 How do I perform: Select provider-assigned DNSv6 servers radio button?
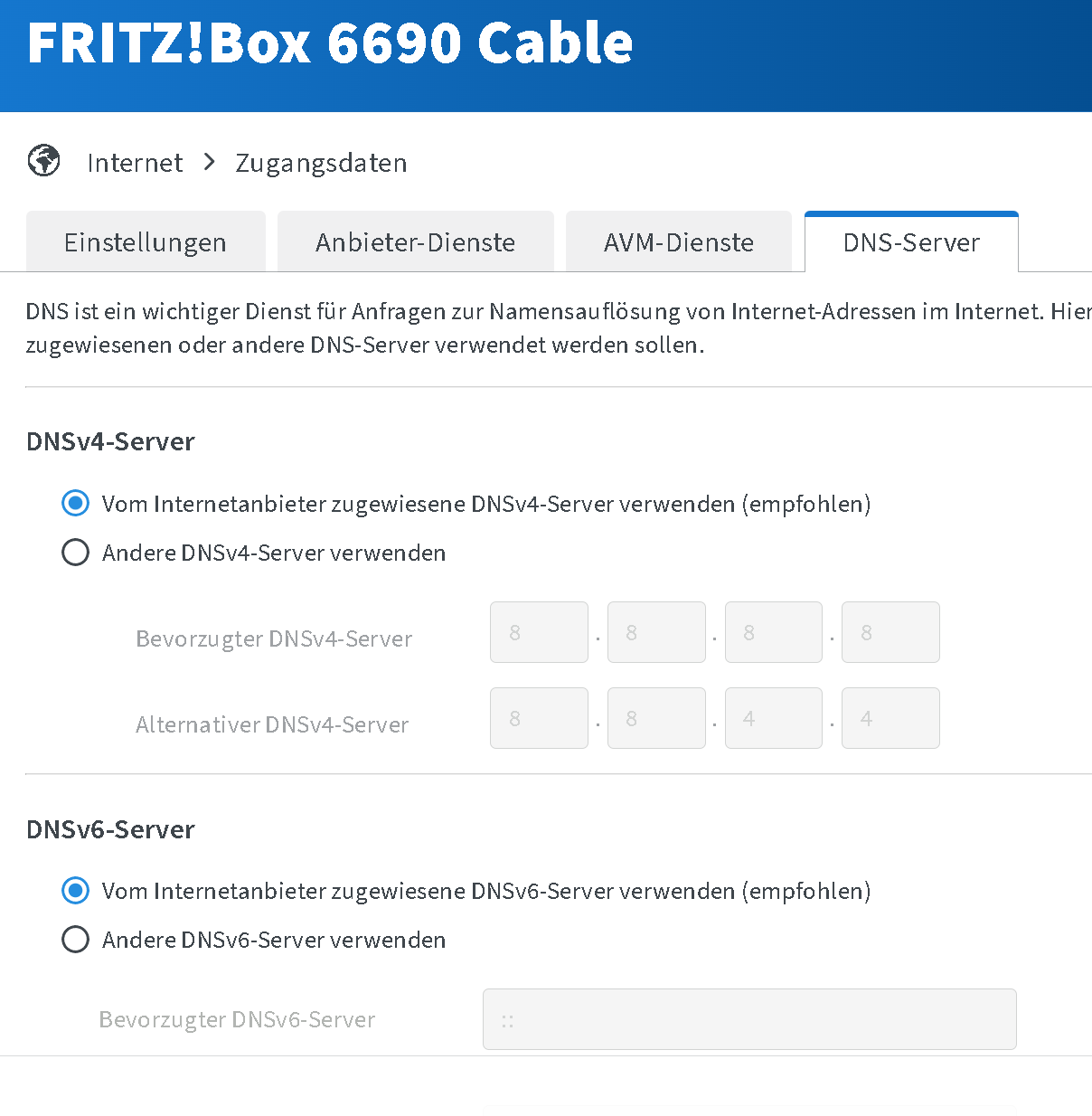coord(75,890)
